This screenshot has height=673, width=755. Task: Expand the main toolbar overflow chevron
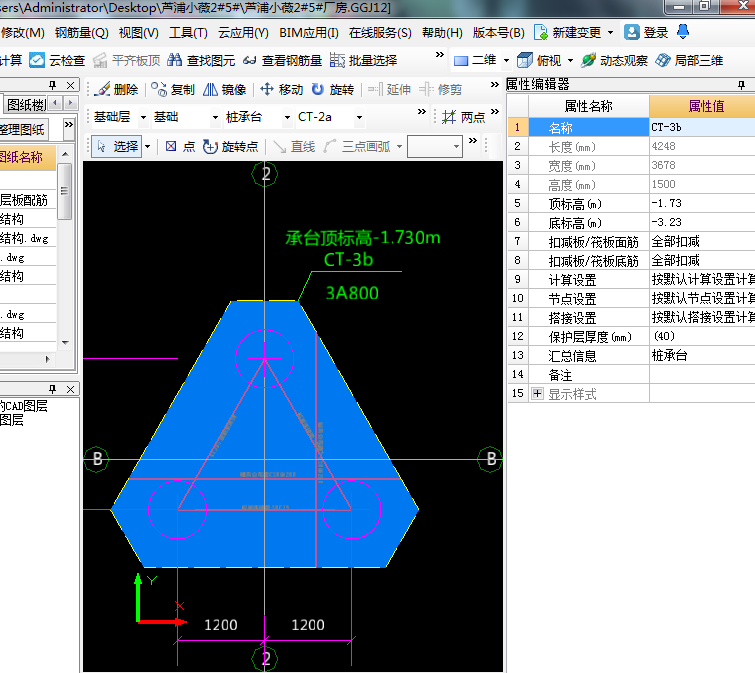click(x=440, y=55)
